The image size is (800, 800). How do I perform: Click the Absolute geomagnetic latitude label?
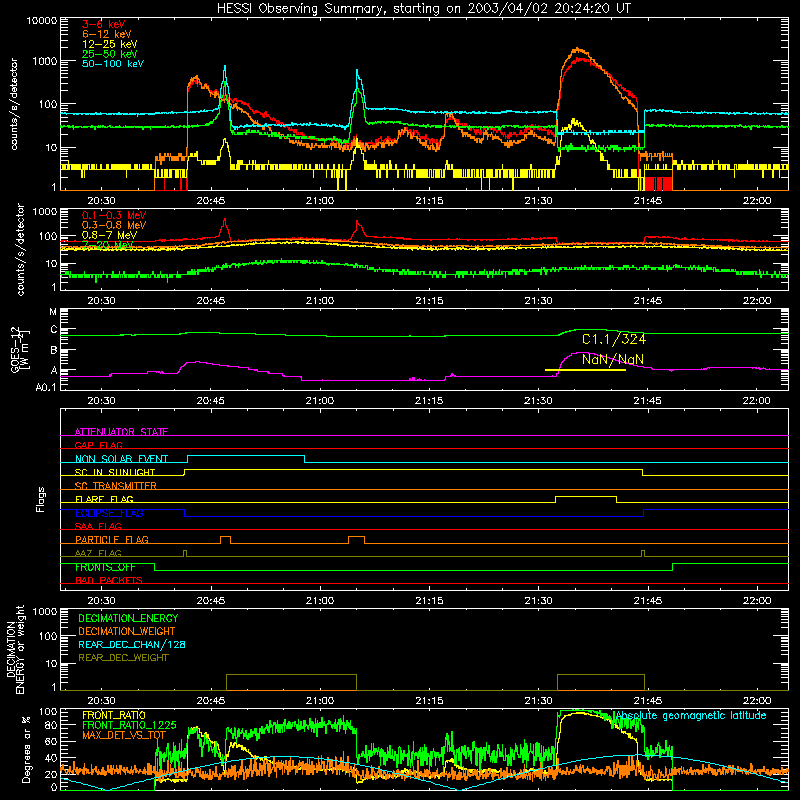691,715
